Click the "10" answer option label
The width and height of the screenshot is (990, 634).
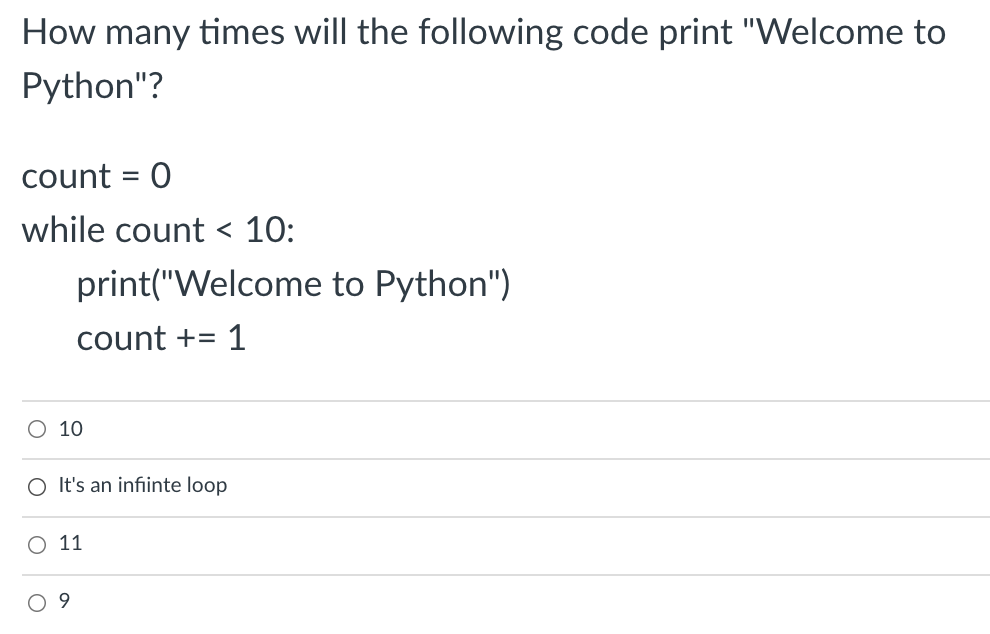pyautogui.click(x=71, y=429)
